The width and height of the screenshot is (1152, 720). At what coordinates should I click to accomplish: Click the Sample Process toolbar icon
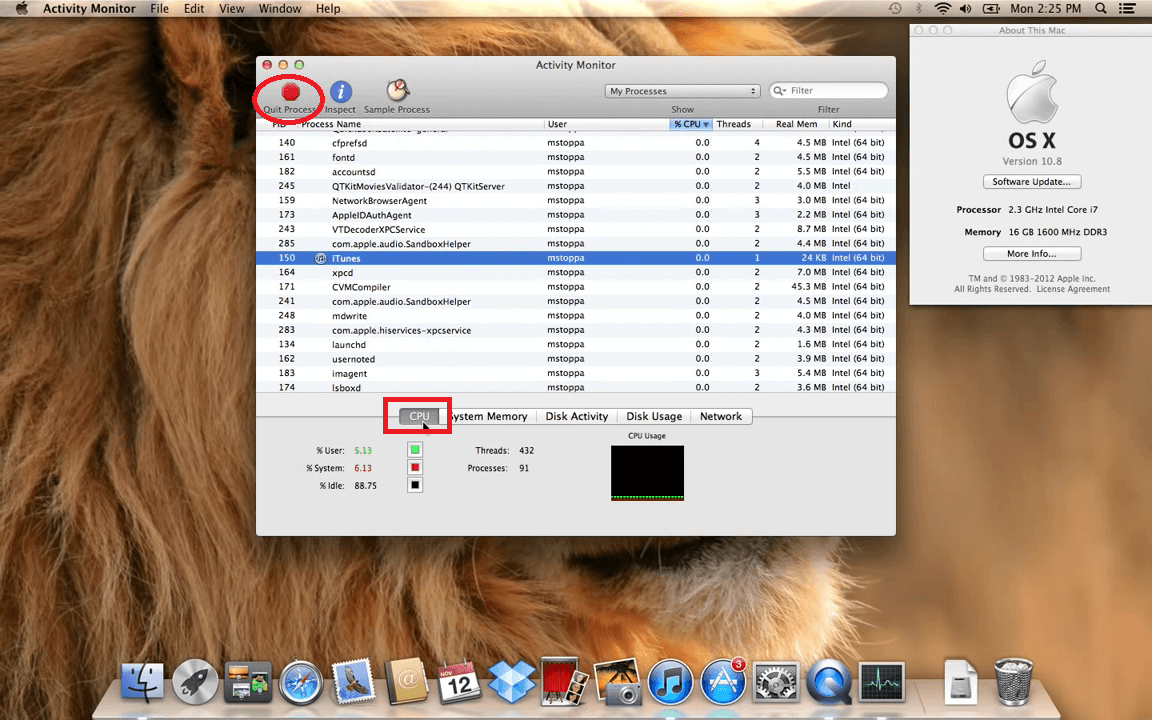397,91
